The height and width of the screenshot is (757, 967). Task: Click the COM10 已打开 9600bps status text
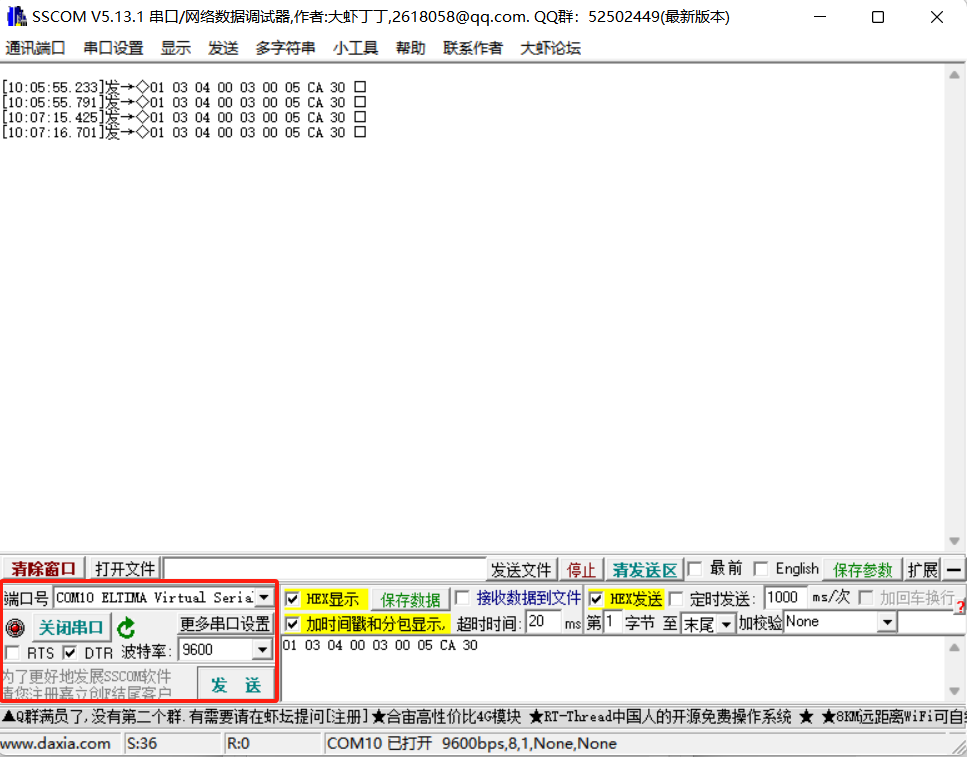(472, 743)
